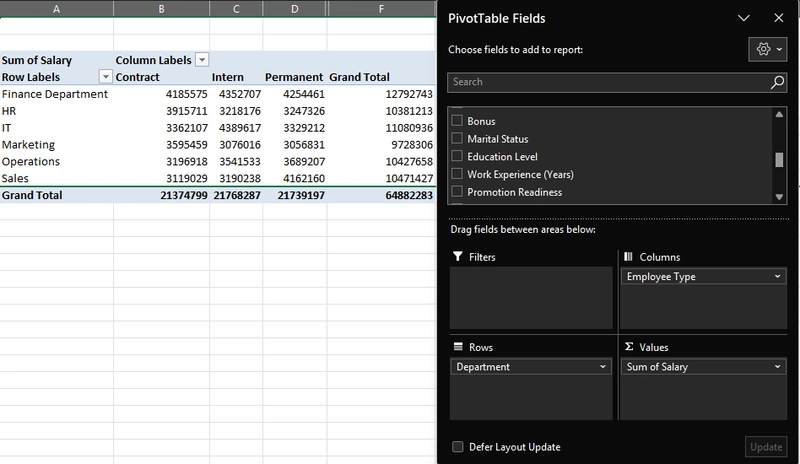Select the Sum of Salary cell
Viewport: 800px width, 464px height.
tap(57, 60)
